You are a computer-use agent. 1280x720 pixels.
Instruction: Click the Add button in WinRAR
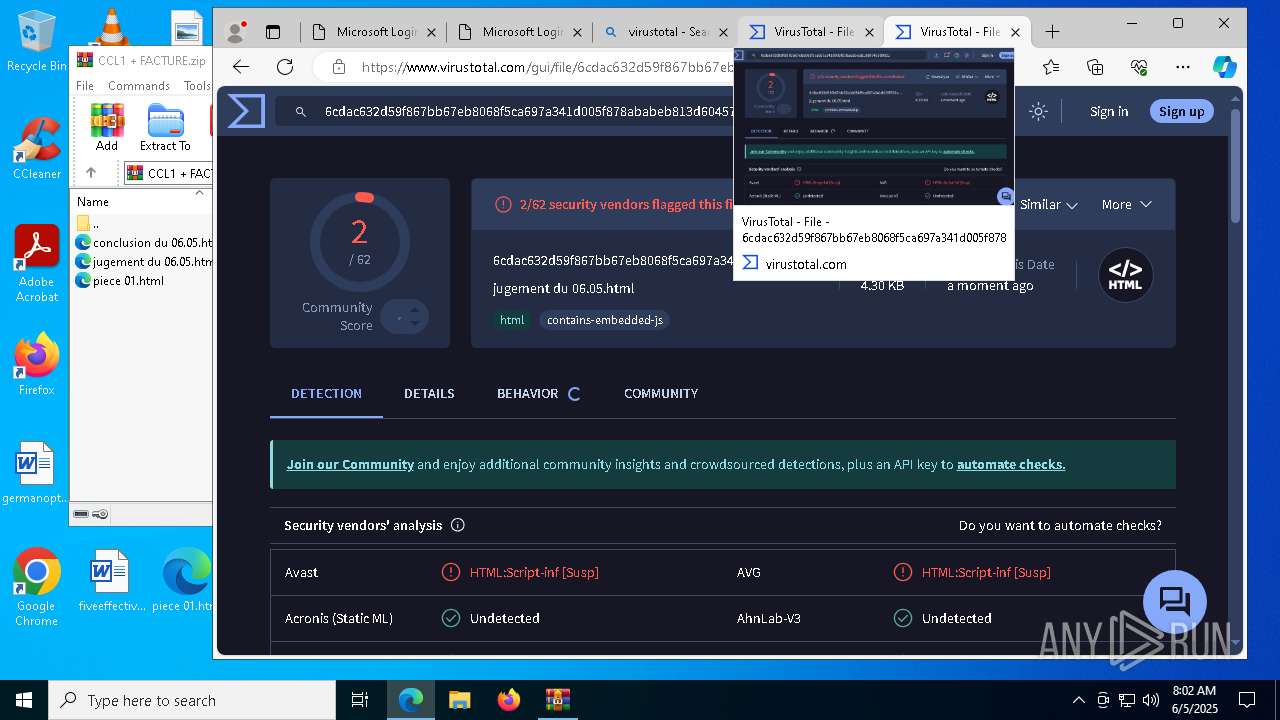(107, 127)
